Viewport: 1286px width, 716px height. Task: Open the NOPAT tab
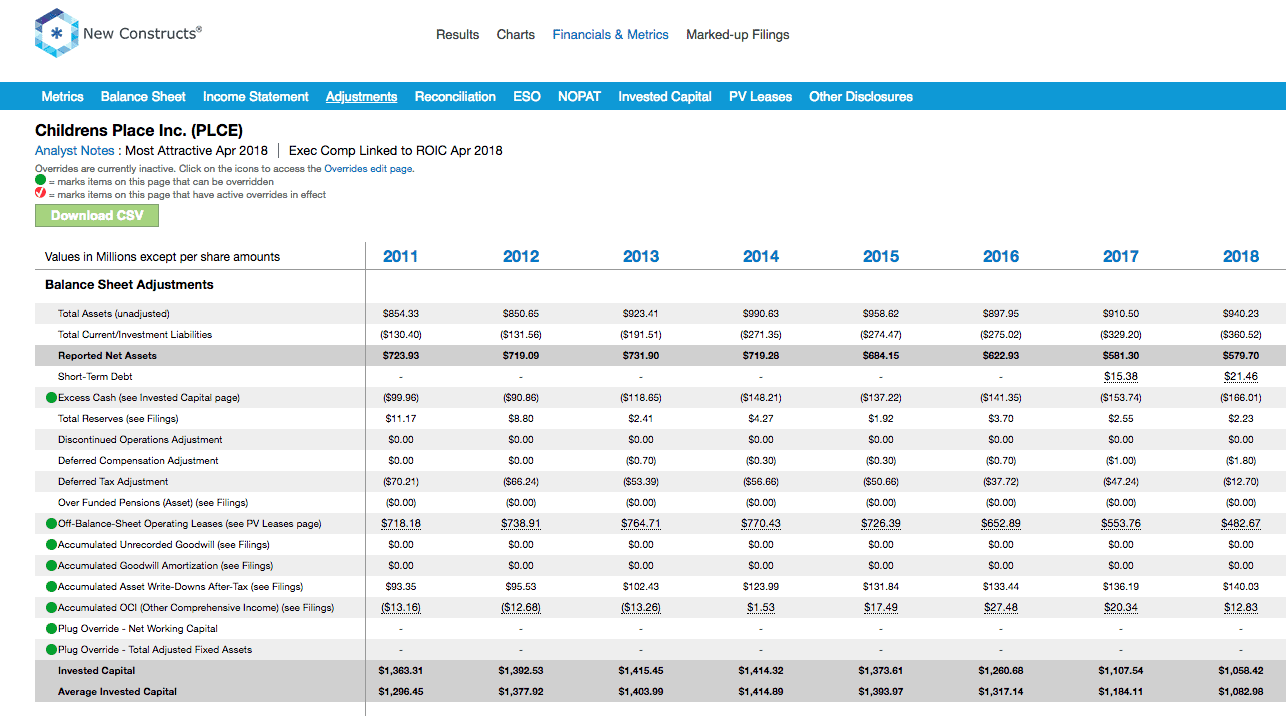580,97
